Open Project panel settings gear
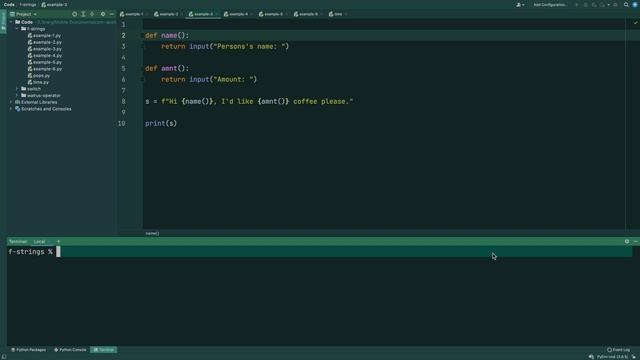This screenshot has width=640, height=360. pos(103,14)
